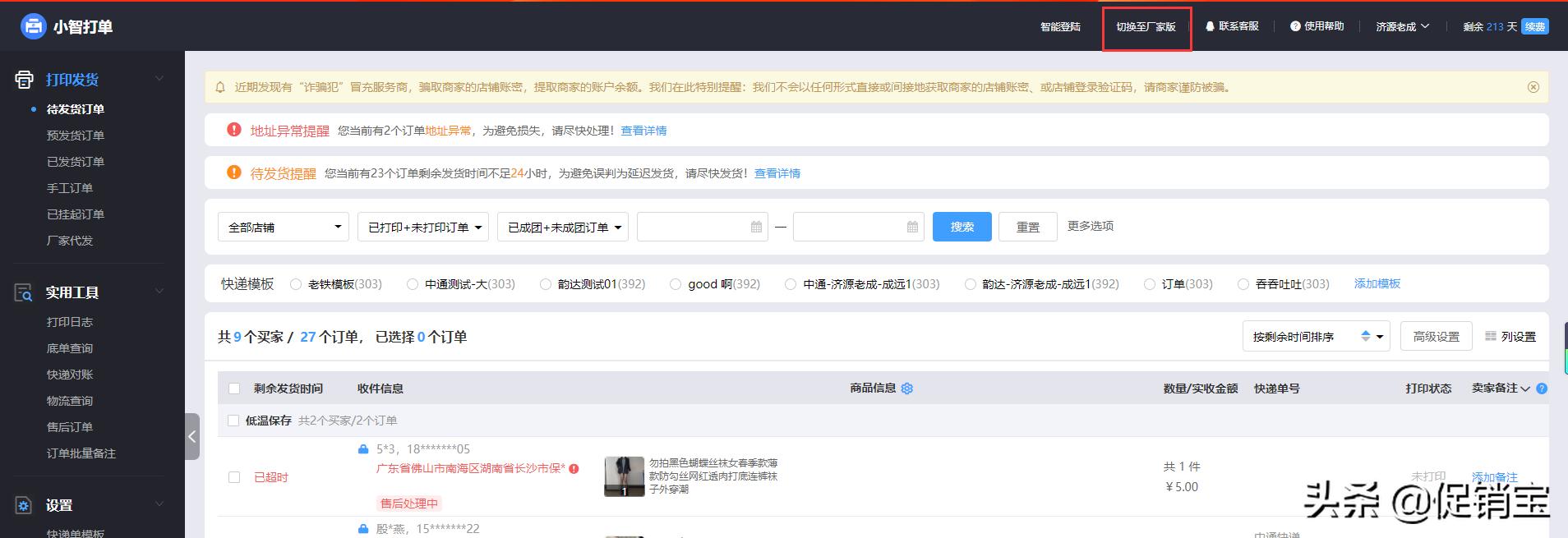Click the 续费 renew button

(x=1535, y=26)
